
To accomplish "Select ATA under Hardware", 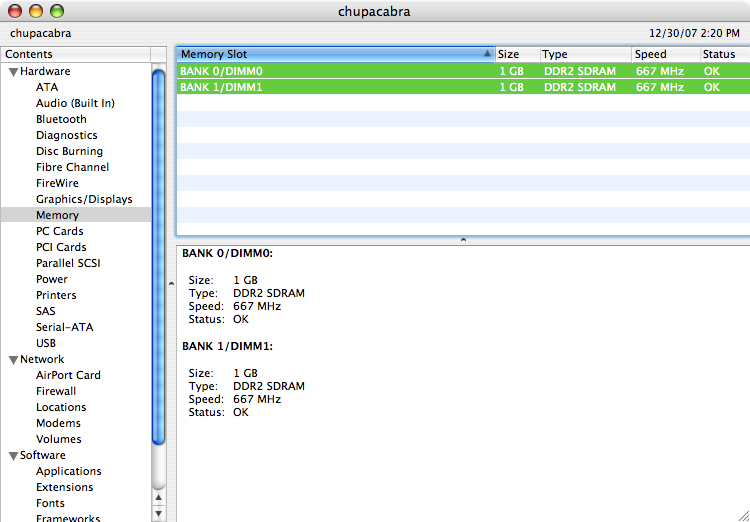I will [x=47, y=88].
